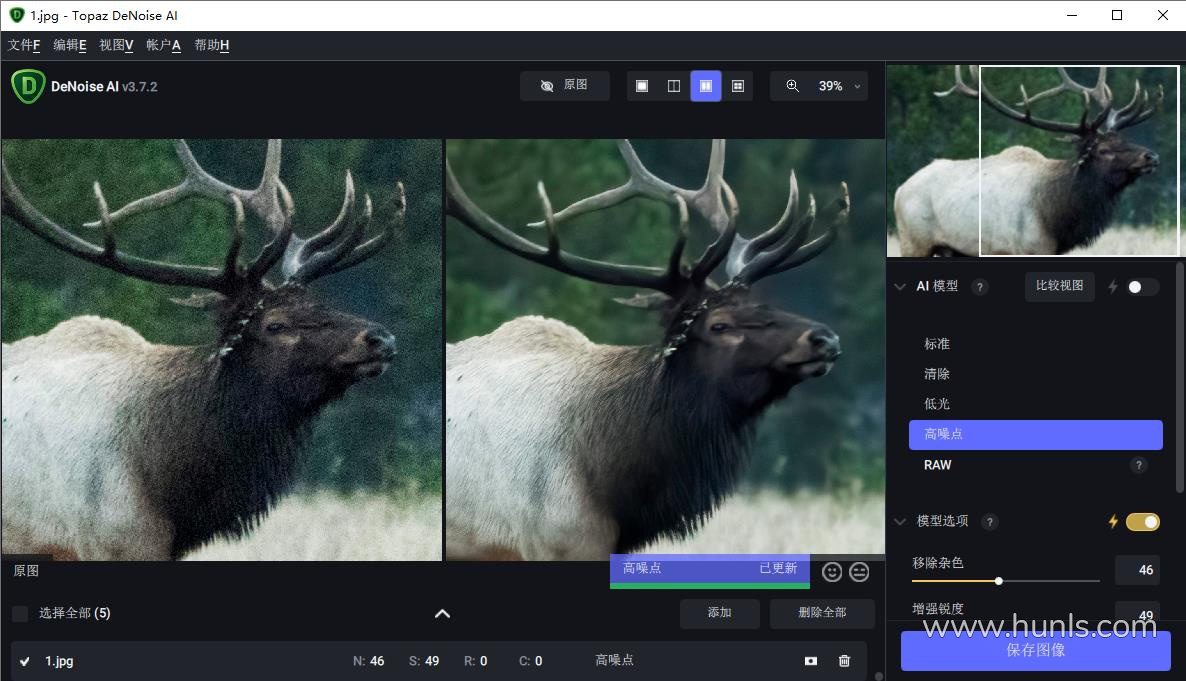Open the 文件F menu
Image resolution: width=1186 pixels, height=681 pixels.
coord(24,45)
